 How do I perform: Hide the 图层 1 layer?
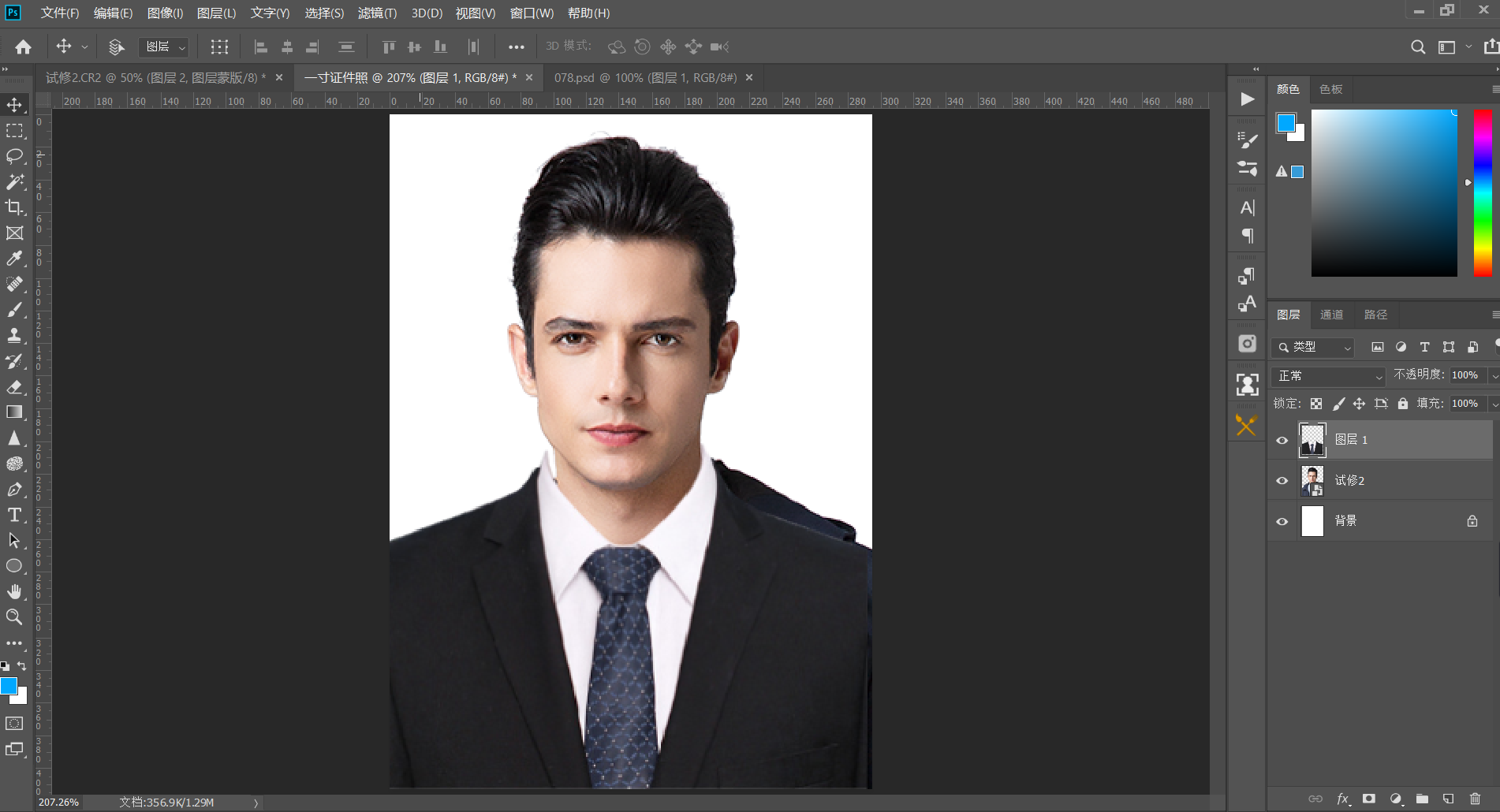tap(1282, 441)
